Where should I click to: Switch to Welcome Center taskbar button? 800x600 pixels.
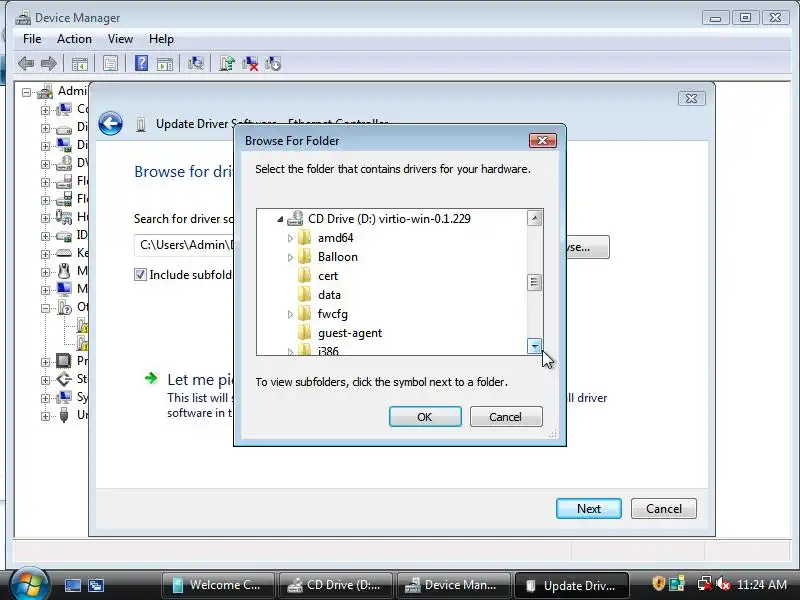[218, 585]
